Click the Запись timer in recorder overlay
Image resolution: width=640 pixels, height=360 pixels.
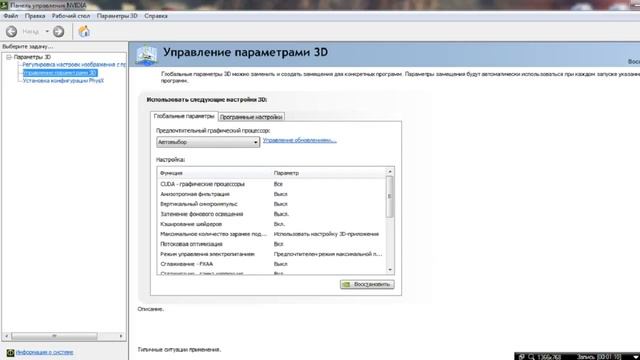[599, 357]
